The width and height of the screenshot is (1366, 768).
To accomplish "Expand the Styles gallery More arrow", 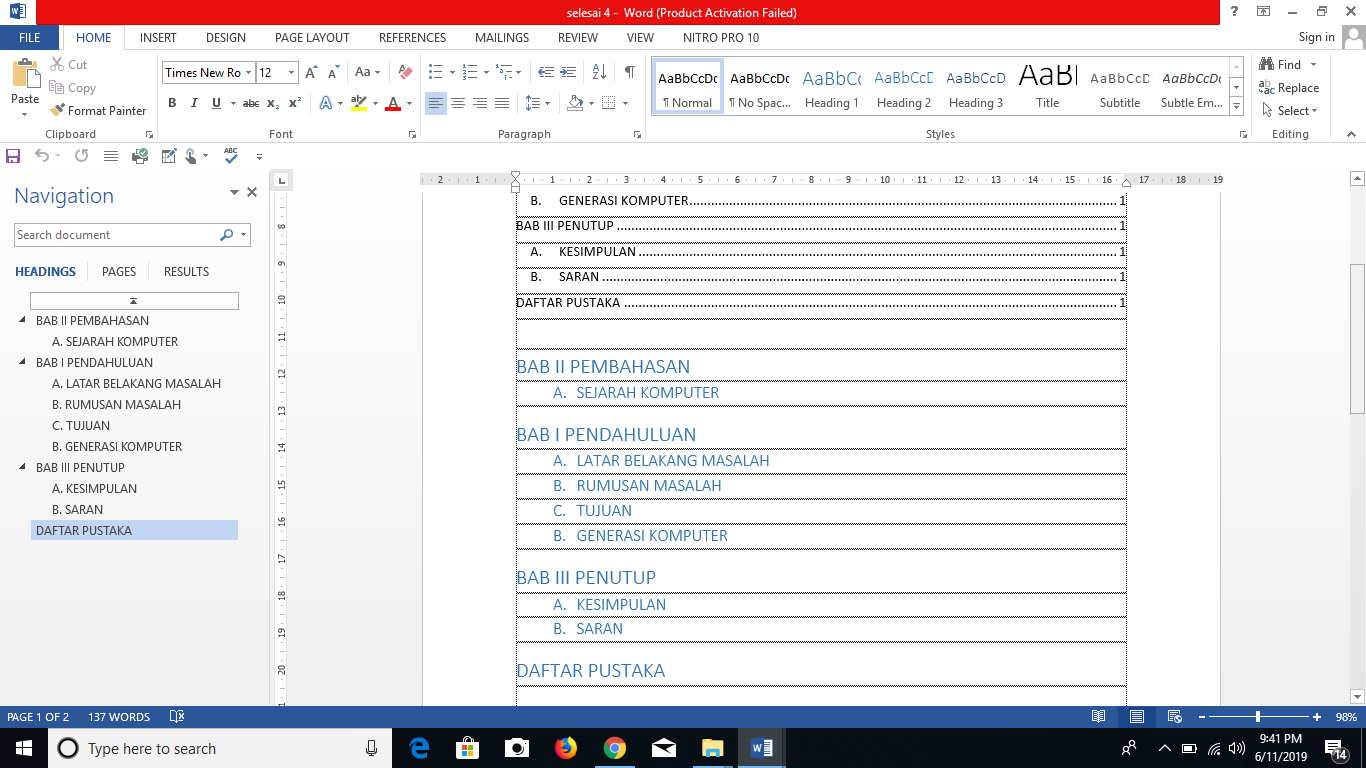I will 1237,106.
